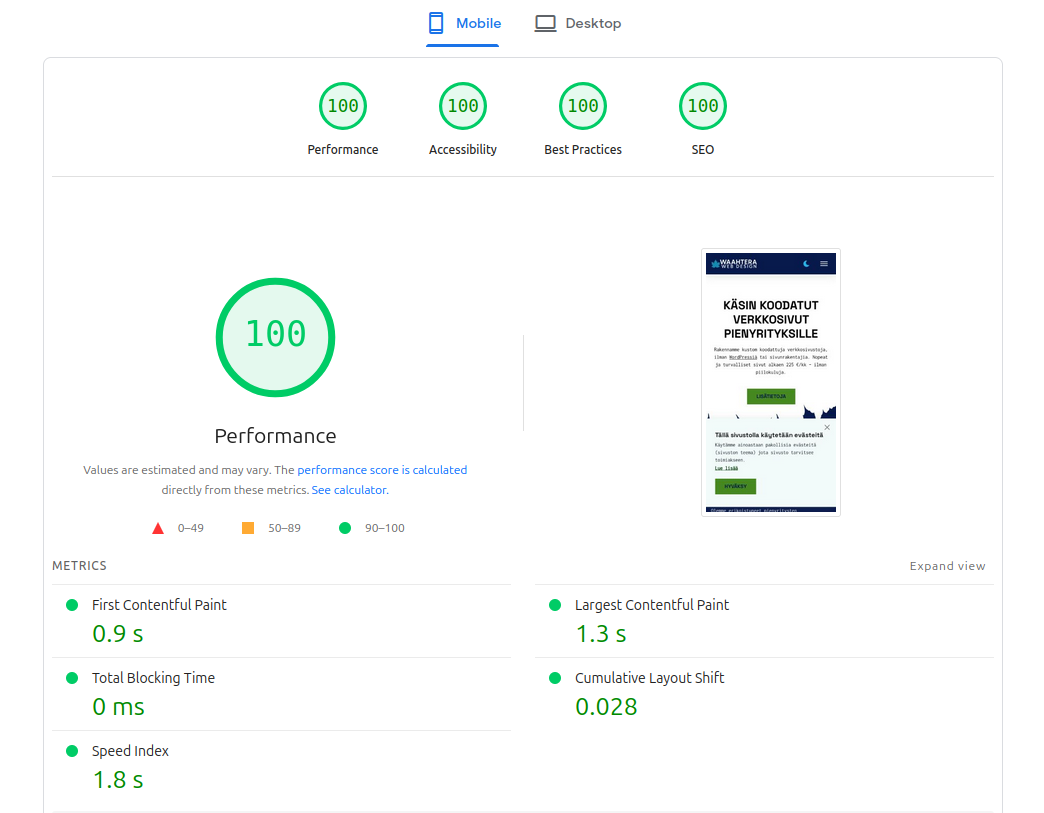Click the SEO score circle
This screenshot has height=813, width=1044.
[x=703, y=105]
